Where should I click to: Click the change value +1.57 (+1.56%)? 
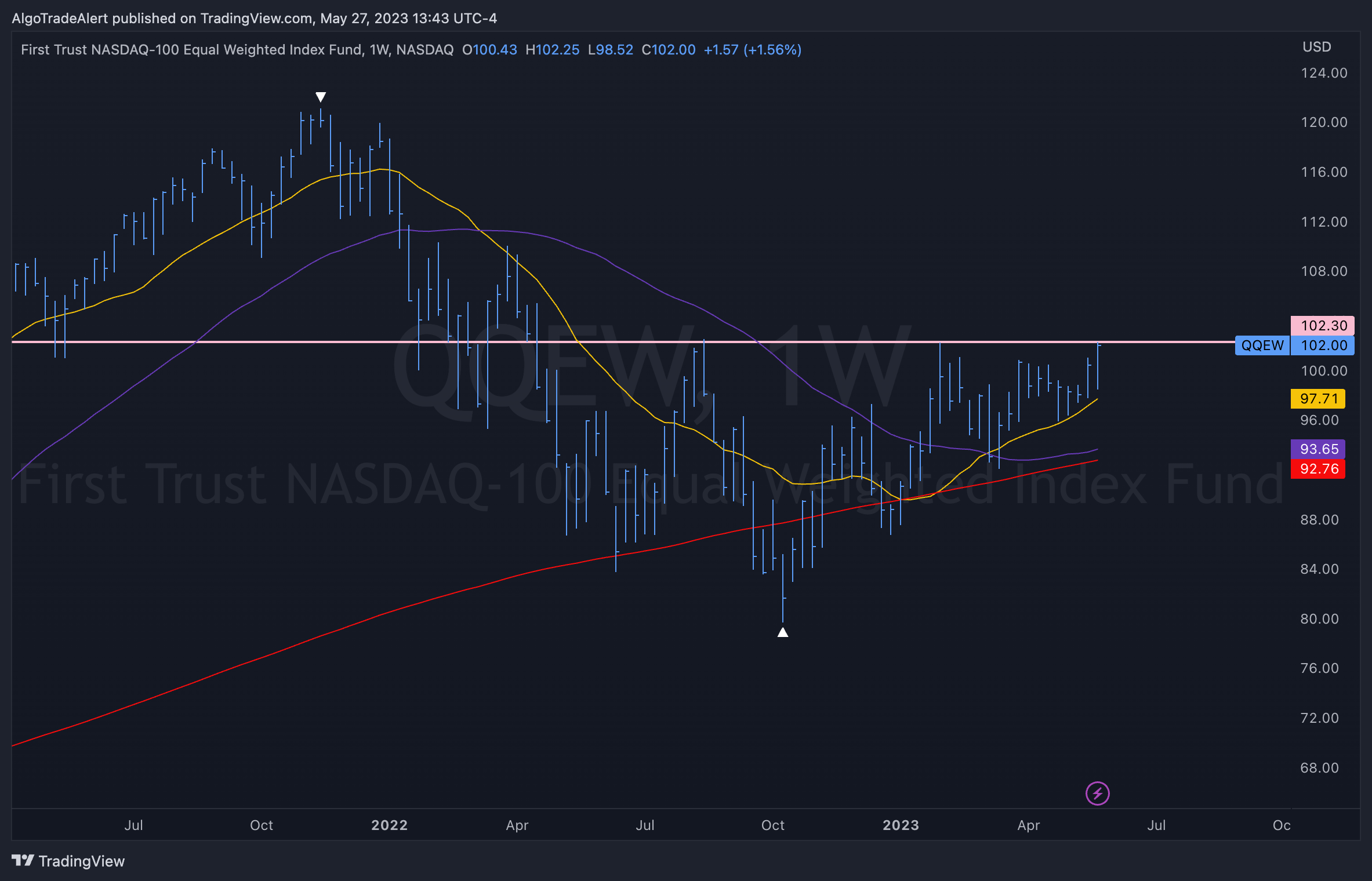pyautogui.click(x=753, y=50)
